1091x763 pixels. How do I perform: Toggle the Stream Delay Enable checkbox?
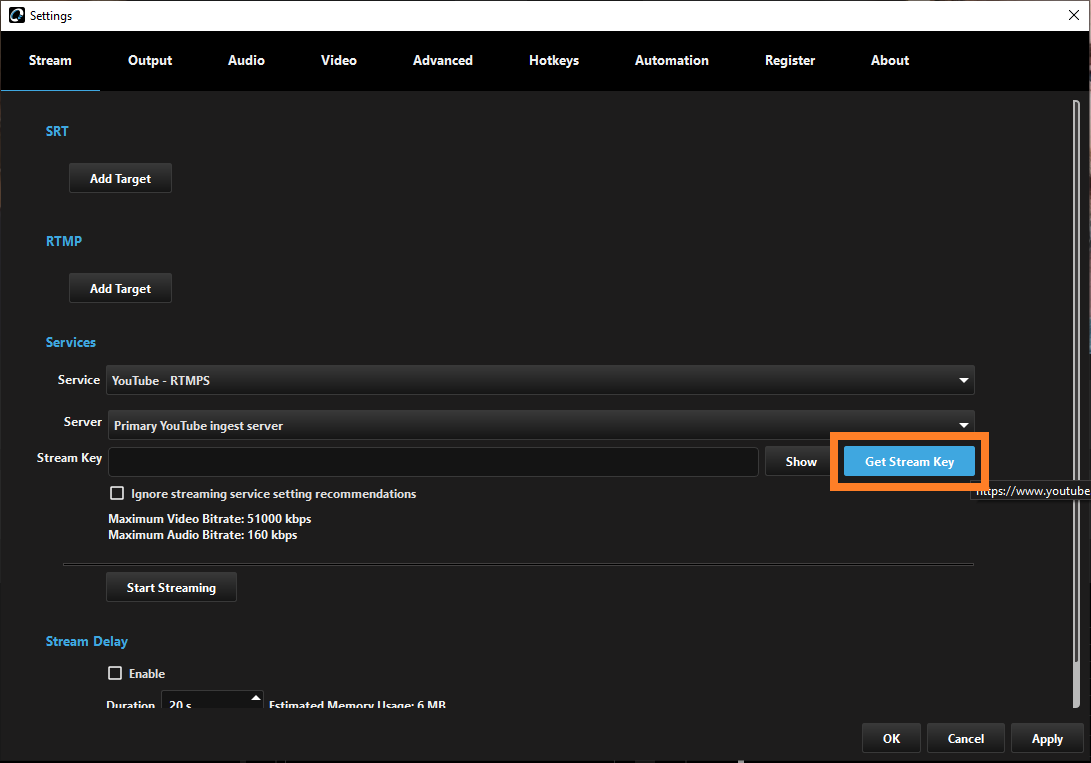pos(115,674)
